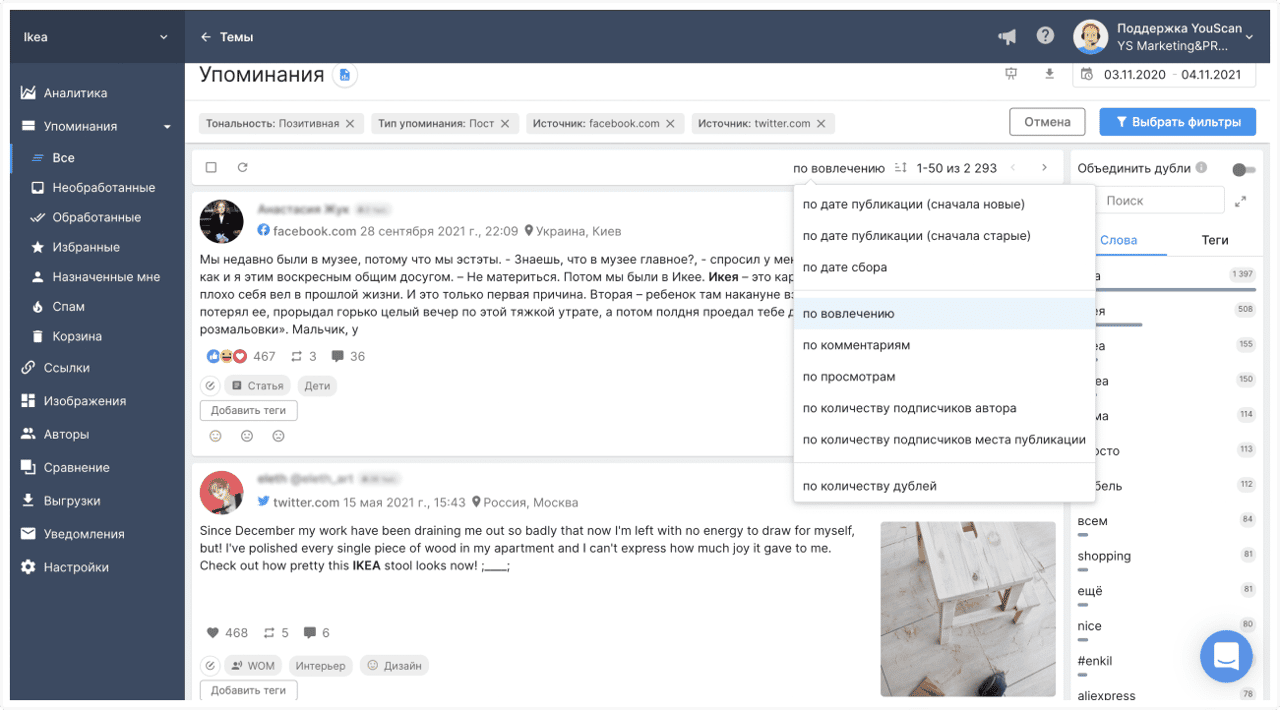
Task: Go to next page arrow
Action: [x=1044, y=168]
